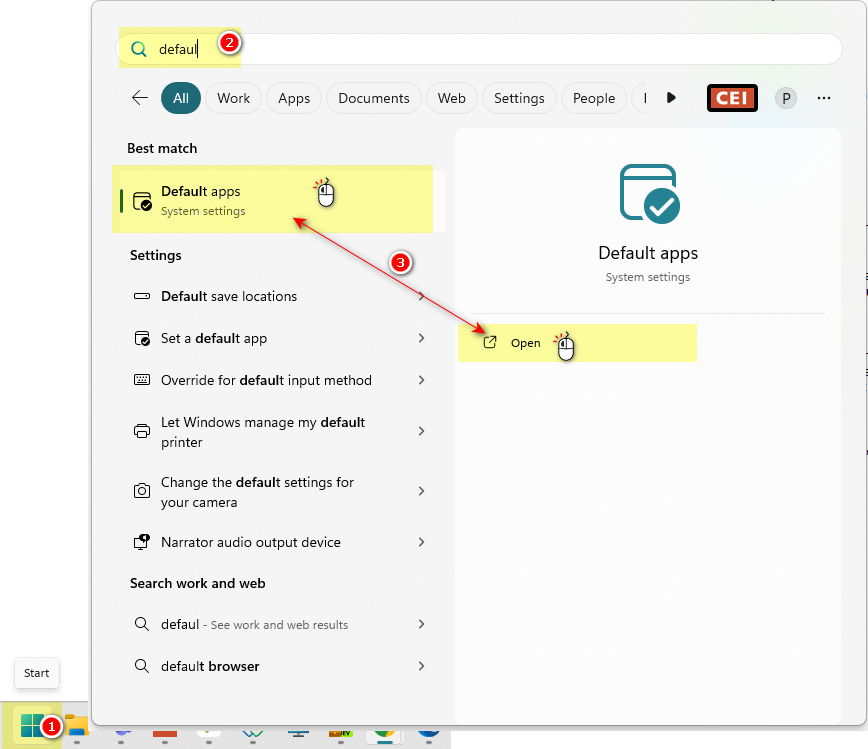Switch to the Documents filter tab
Viewport: 868px width, 749px height.
[373, 98]
